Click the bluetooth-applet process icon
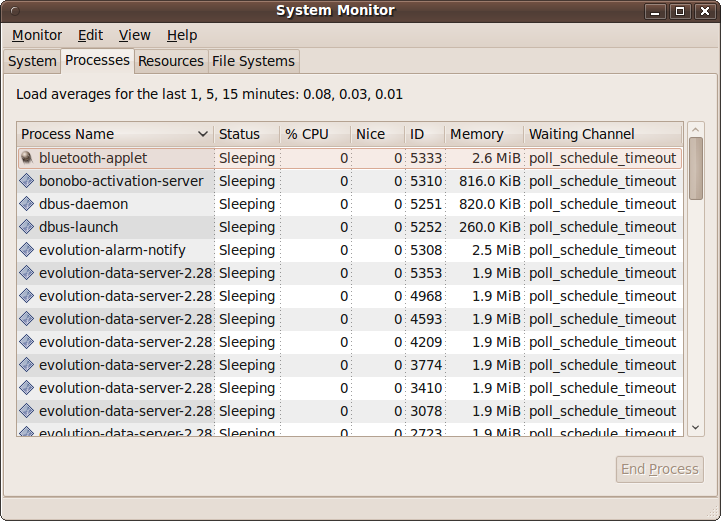 coord(27,158)
